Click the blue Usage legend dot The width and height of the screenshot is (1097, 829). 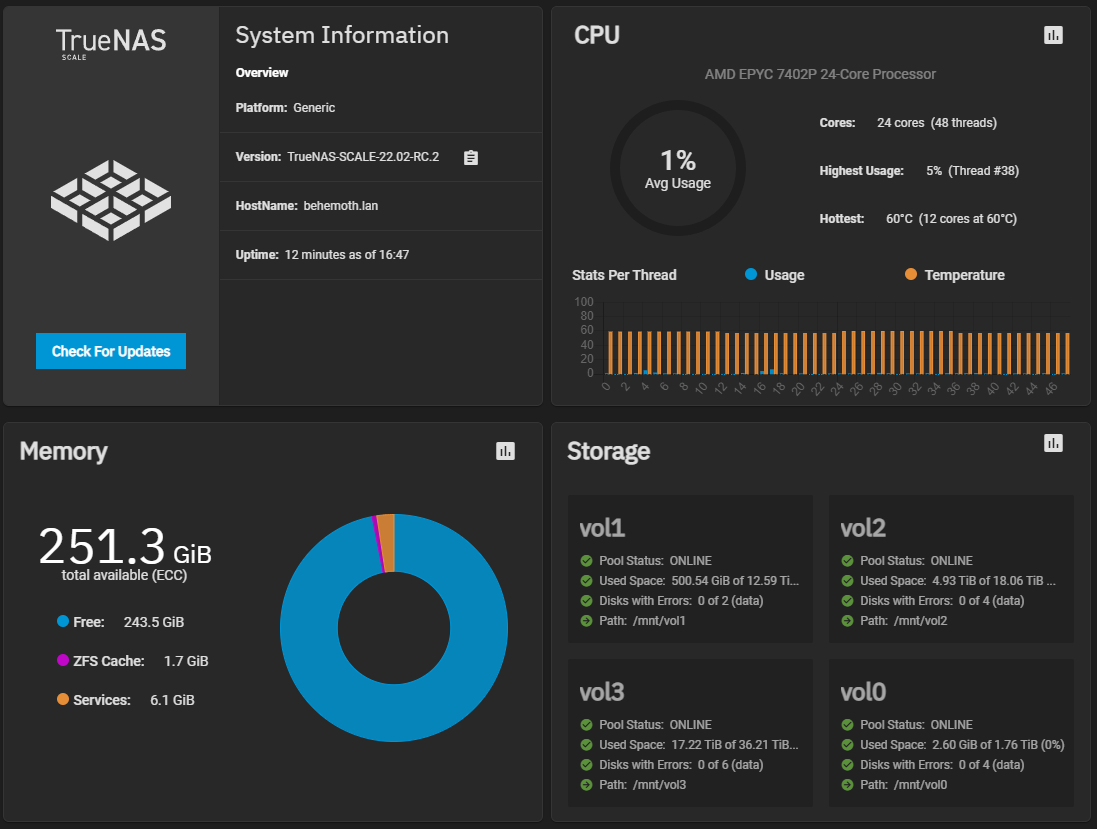751,274
